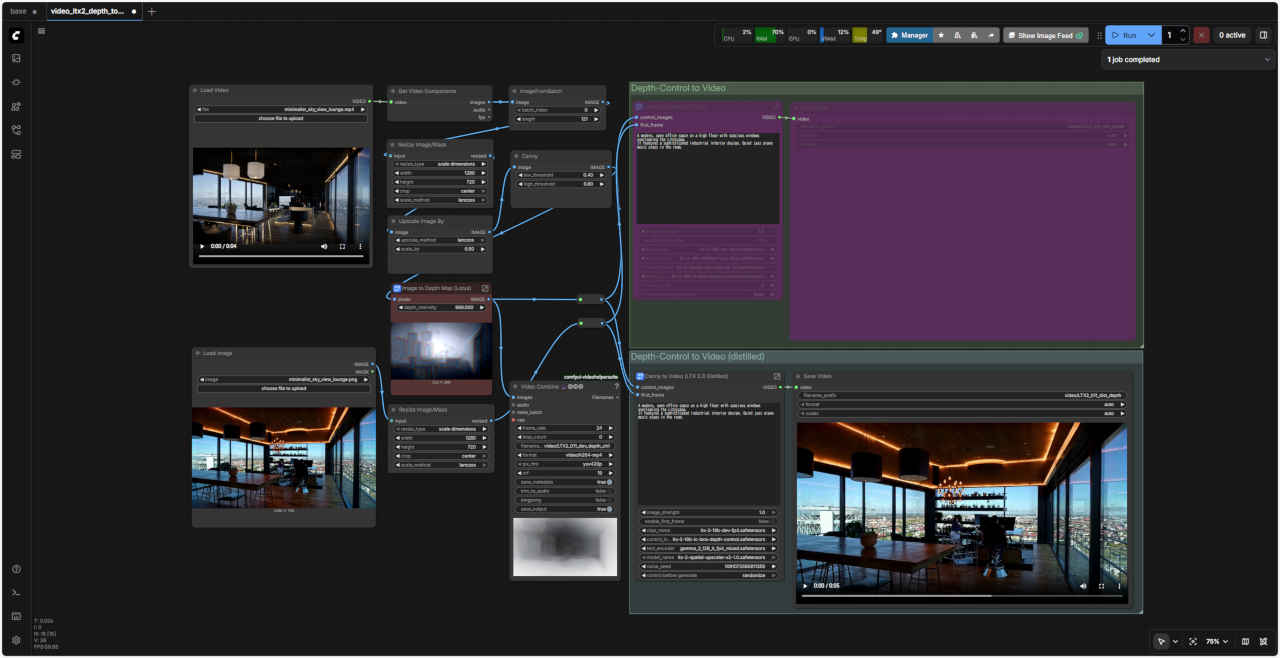1280x658 pixels.
Task: Open the zoom level 76% dropdown
Action: tap(1216, 641)
